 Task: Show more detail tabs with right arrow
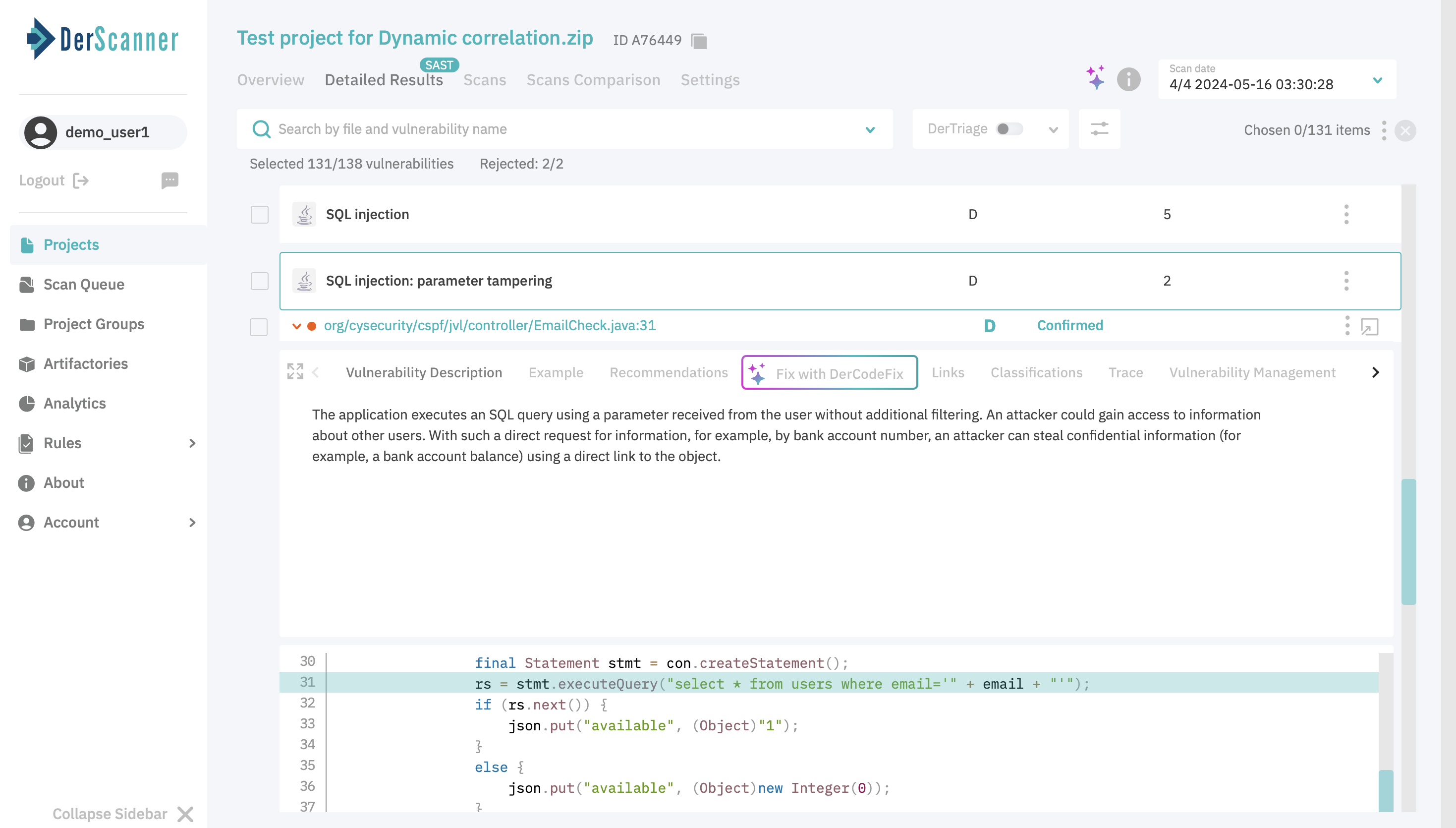(x=1375, y=372)
